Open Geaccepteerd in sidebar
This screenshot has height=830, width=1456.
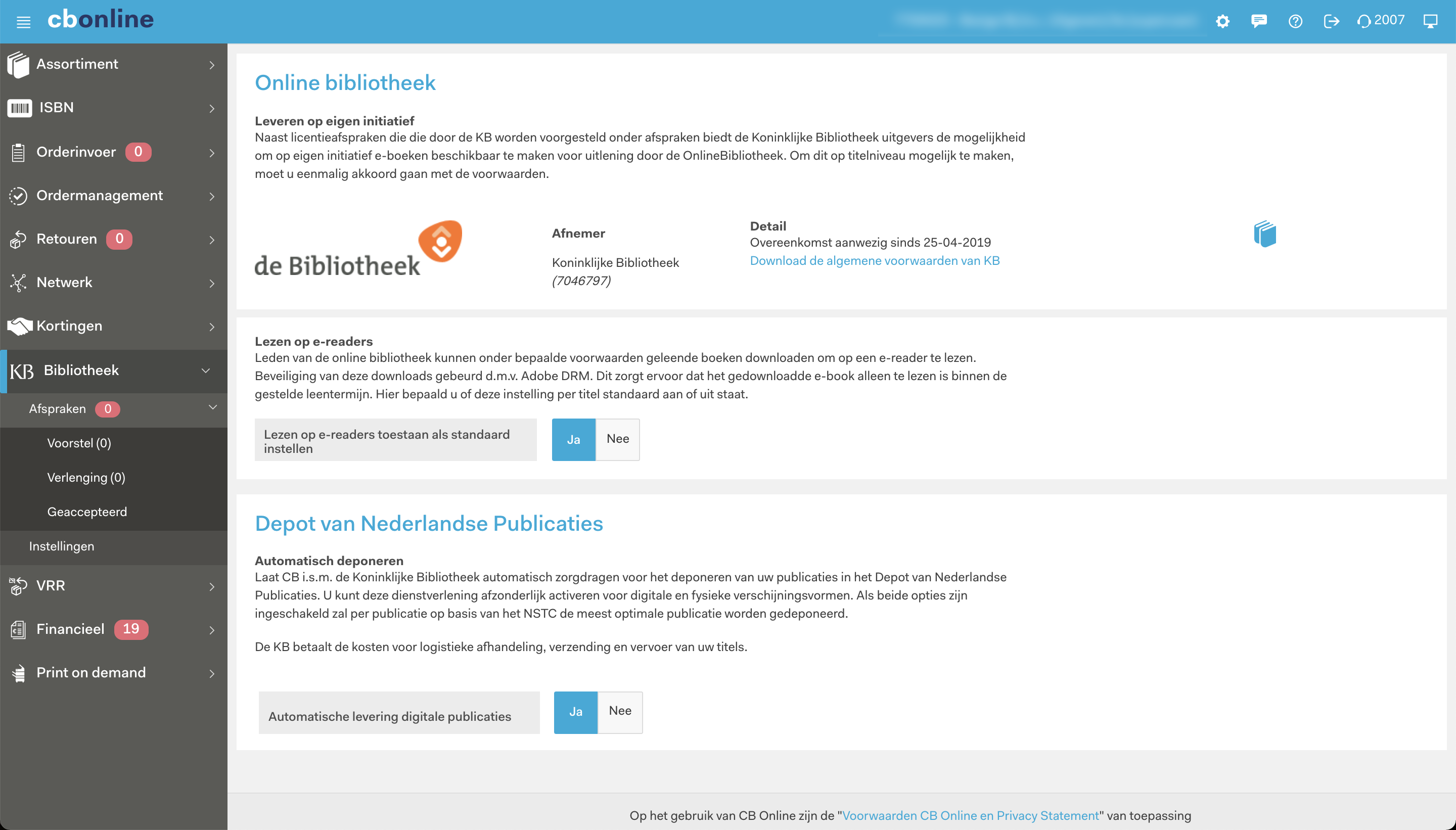tap(87, 512)
